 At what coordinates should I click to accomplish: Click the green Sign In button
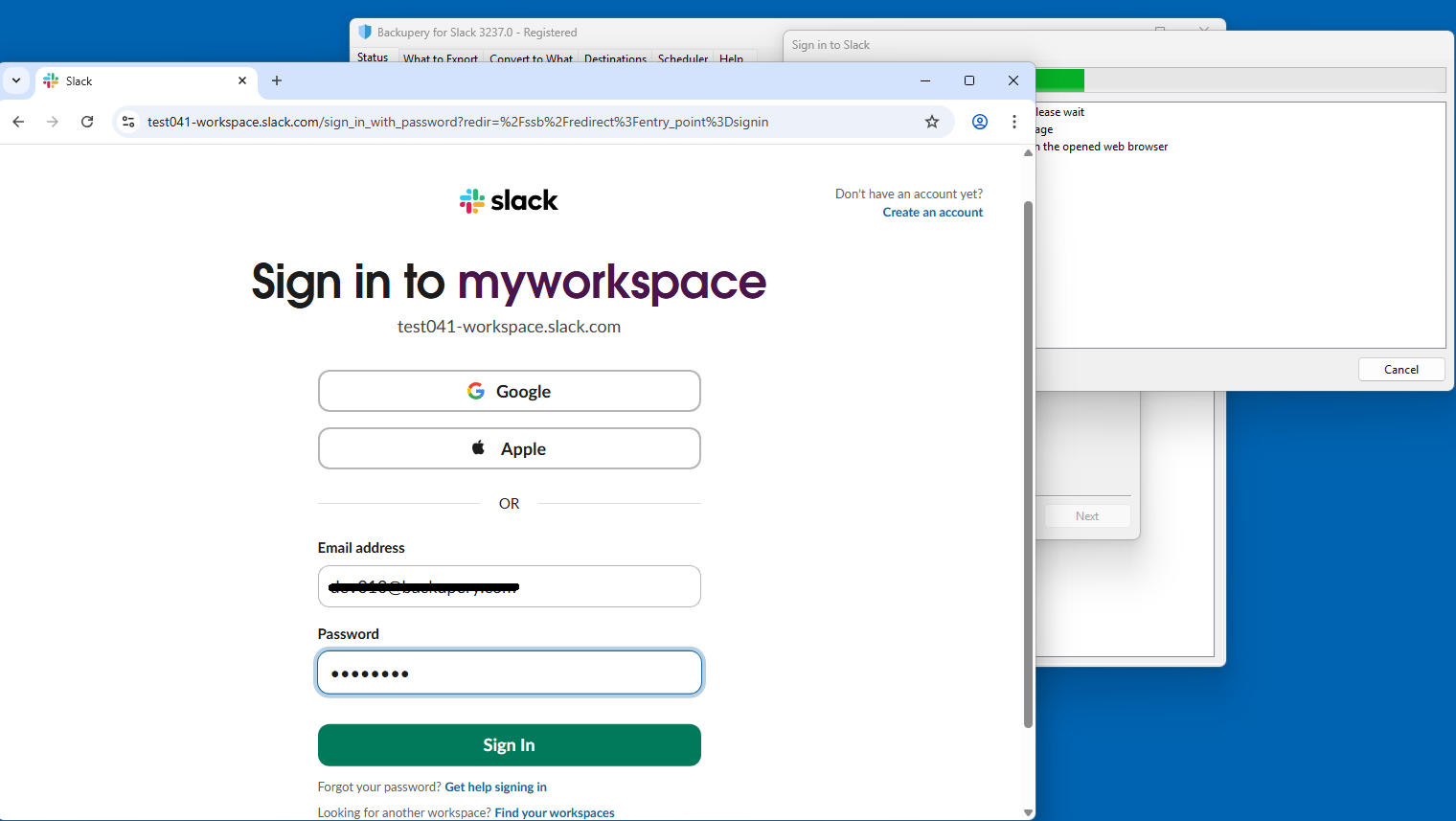tap(510, 745)
